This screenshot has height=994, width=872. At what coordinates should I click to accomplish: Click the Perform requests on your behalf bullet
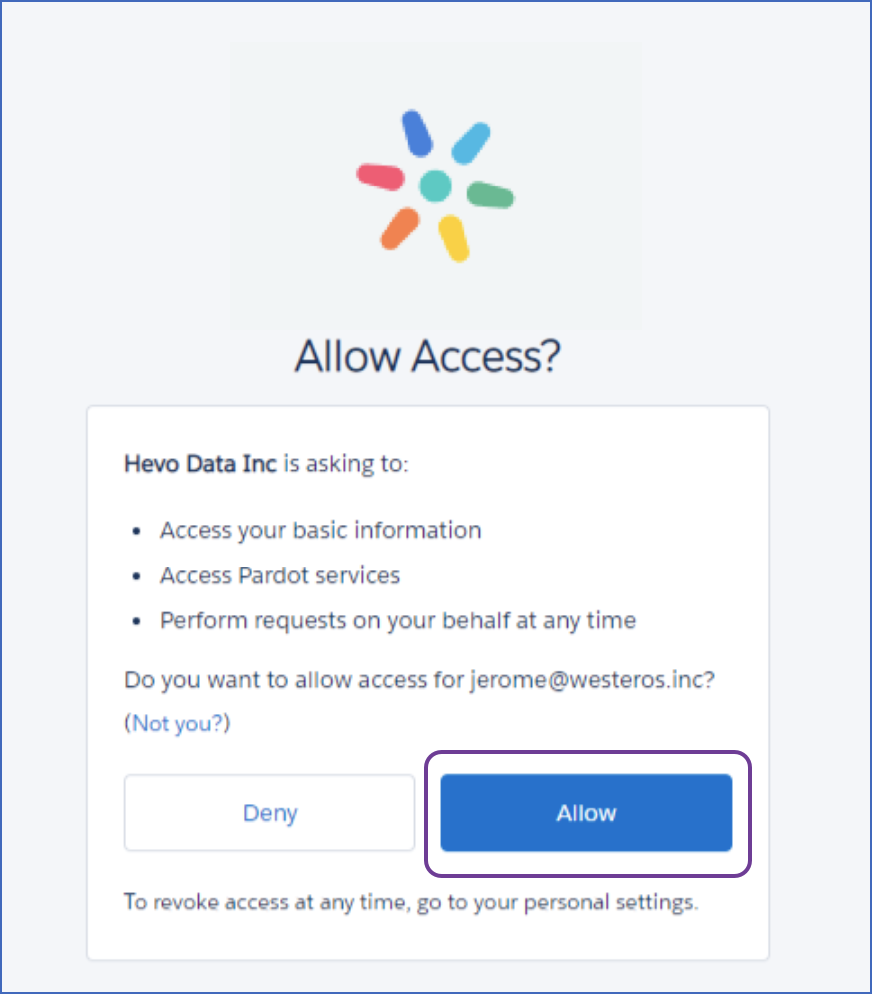(x=397, y=620)
